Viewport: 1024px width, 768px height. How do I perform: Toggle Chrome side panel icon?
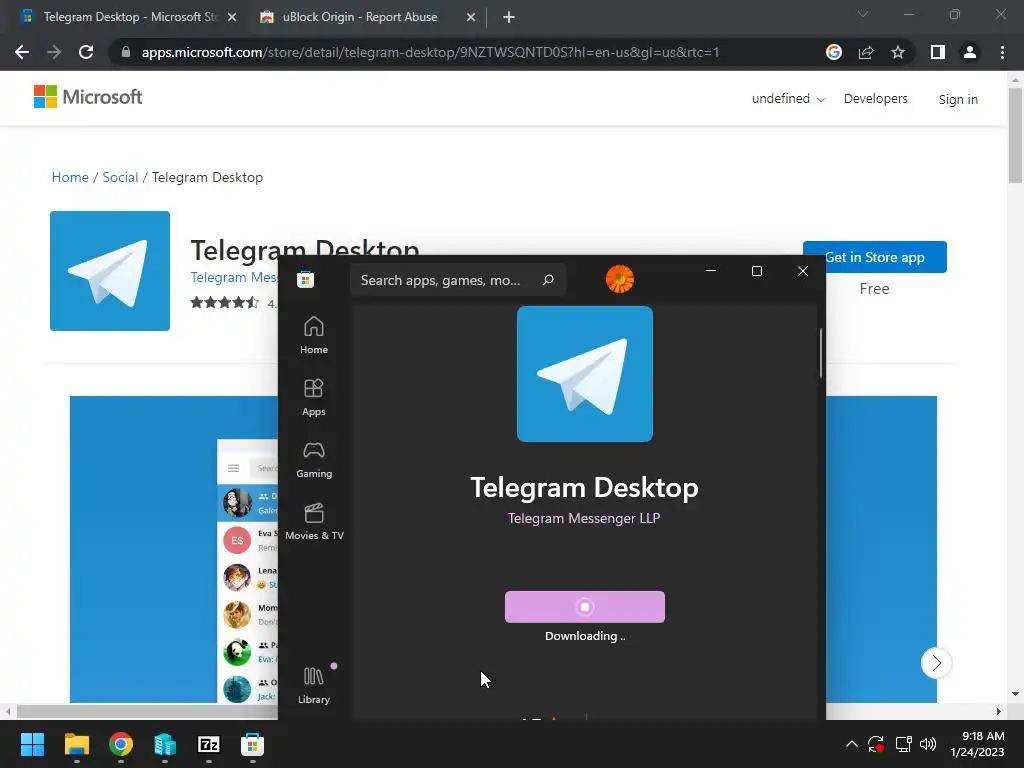[938, 52]
